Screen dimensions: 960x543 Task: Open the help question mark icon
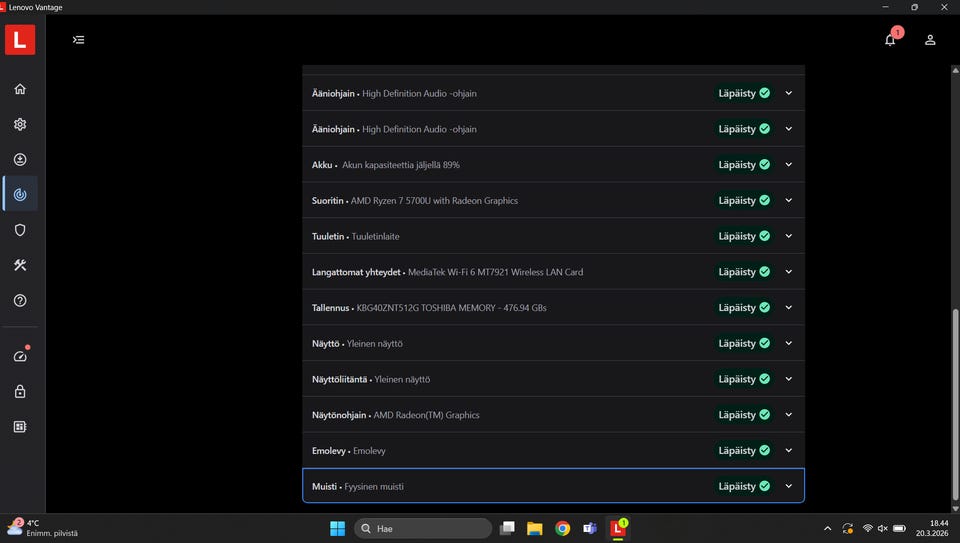pos(20,301)
